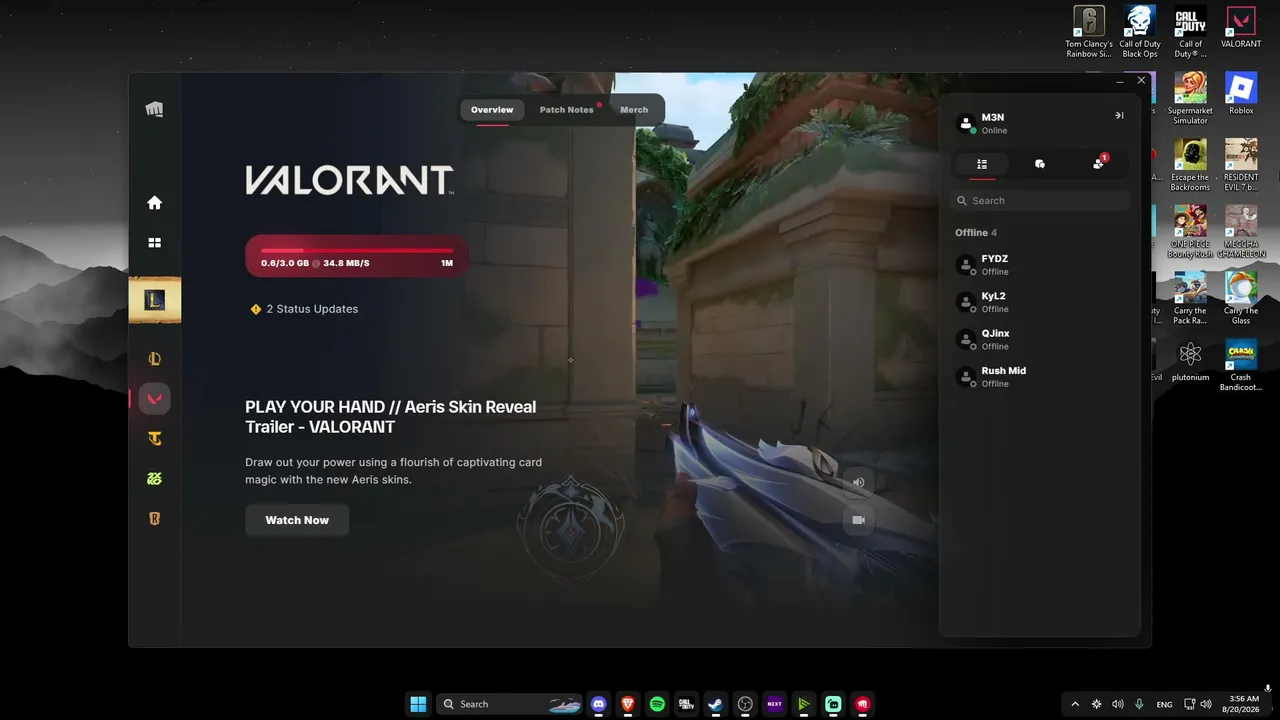Open friend requests tab with red badge
Image resolution: width=1280 pixels, height=720 pixels.
tap(1099, 164)
